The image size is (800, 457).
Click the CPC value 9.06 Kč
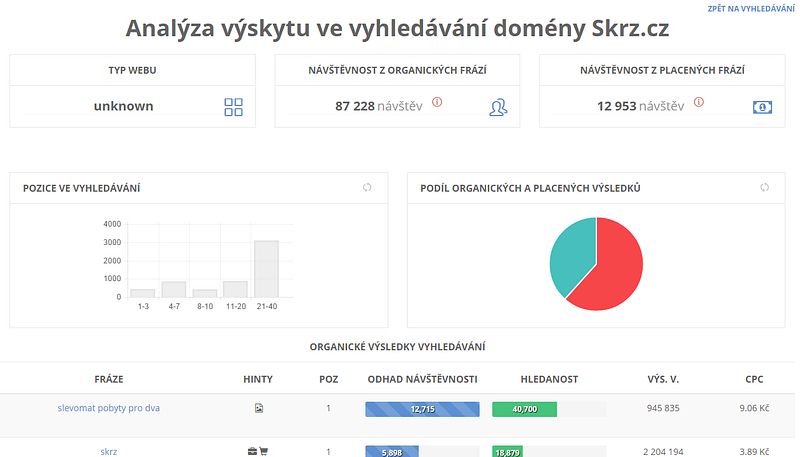[754, 408]
